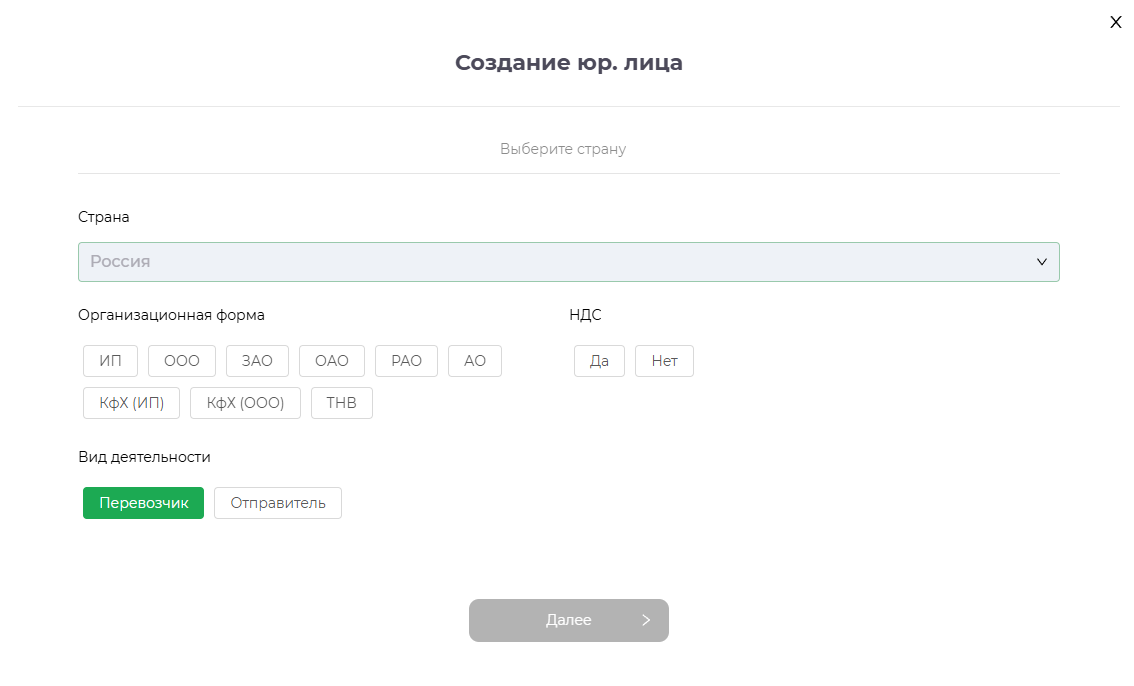
Task: Select КфХ (ООО) organizational form
Action: pyautogui.click(x=245, y=403)
